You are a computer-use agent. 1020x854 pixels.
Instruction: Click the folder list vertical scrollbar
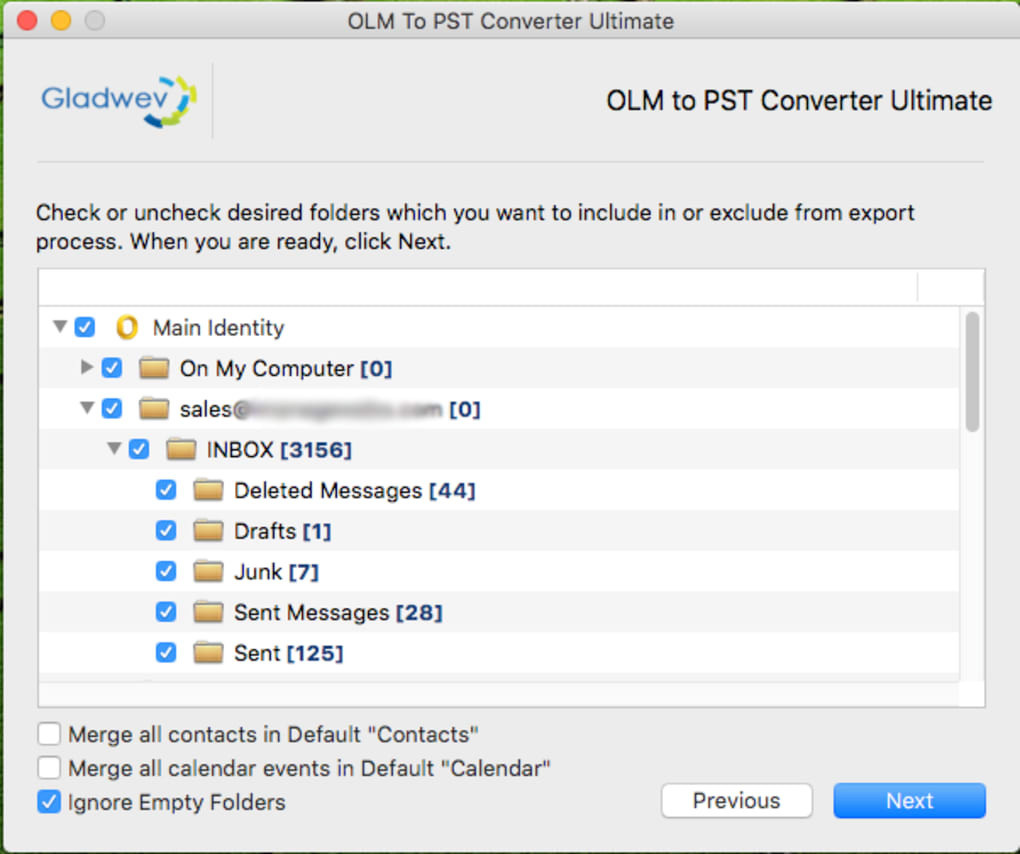pyautogui.click(x=972, y=372)
